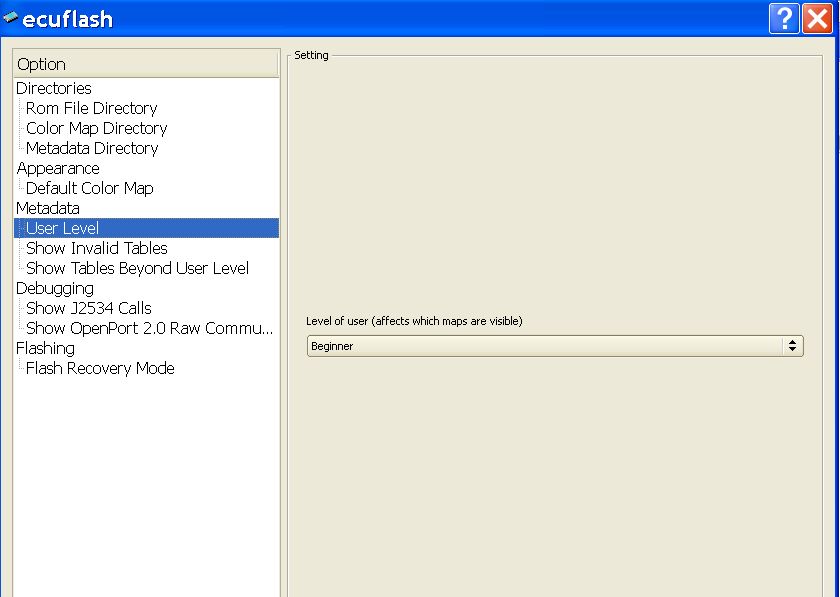Click the Setting group box title
The height and width of the screenshot is (597, 840).
tap(311, 55)
